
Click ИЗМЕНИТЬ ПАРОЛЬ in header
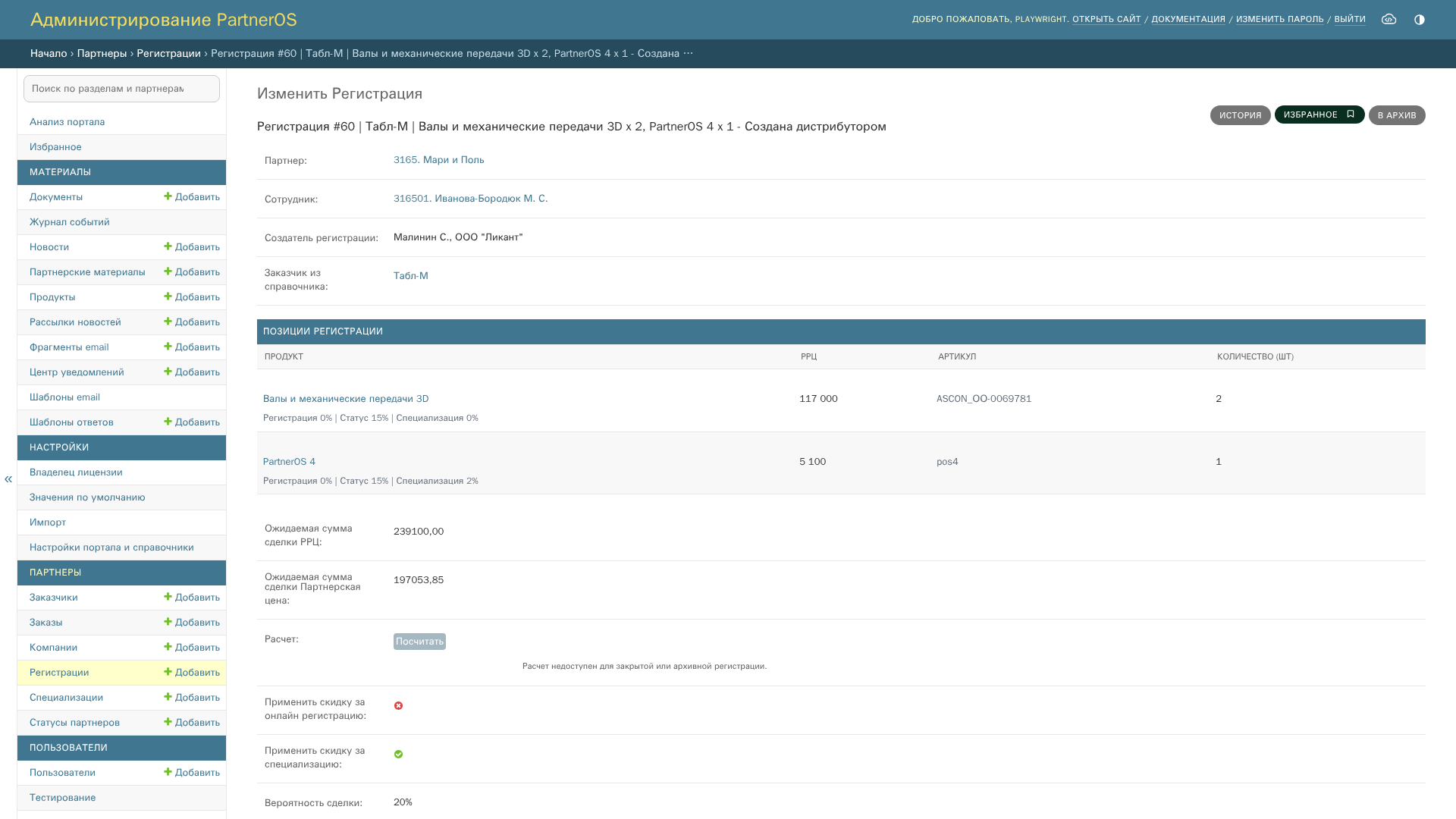[1279, 20]
